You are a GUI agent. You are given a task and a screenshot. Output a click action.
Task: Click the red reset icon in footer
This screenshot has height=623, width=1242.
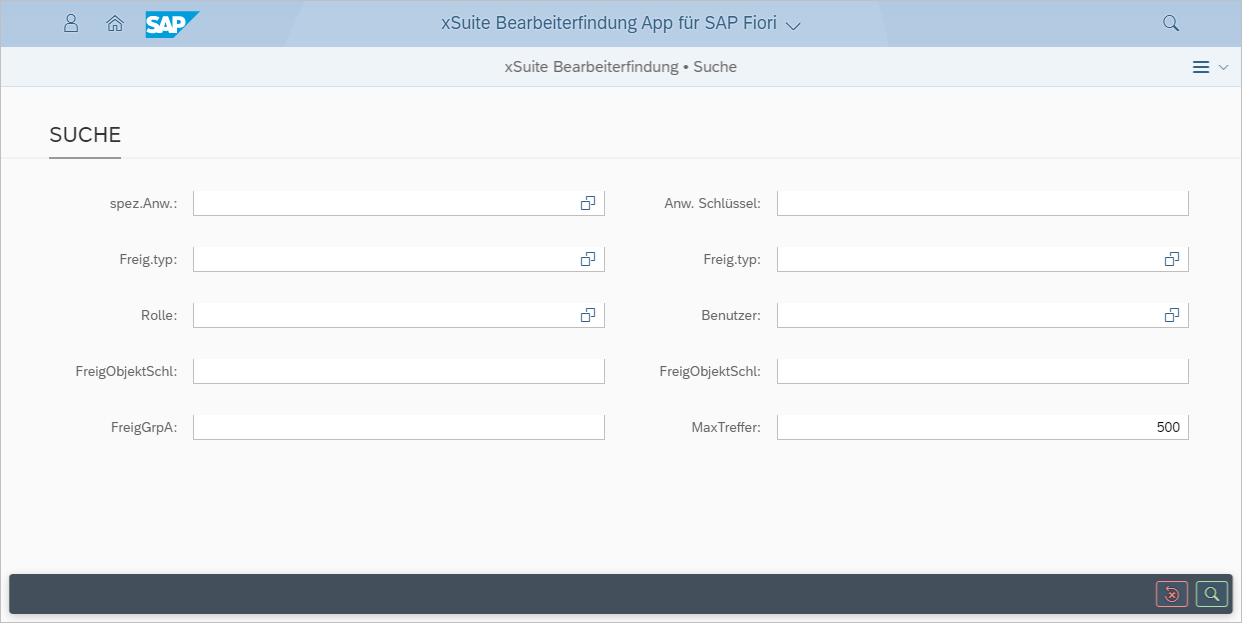[1172, 594]
